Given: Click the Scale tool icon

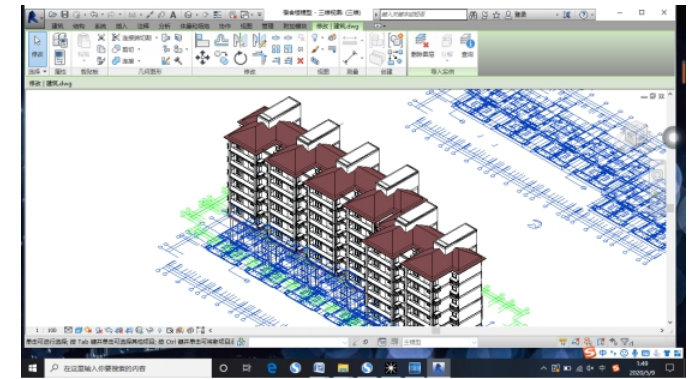Looking at the screenshot, I should pos(288,49).
